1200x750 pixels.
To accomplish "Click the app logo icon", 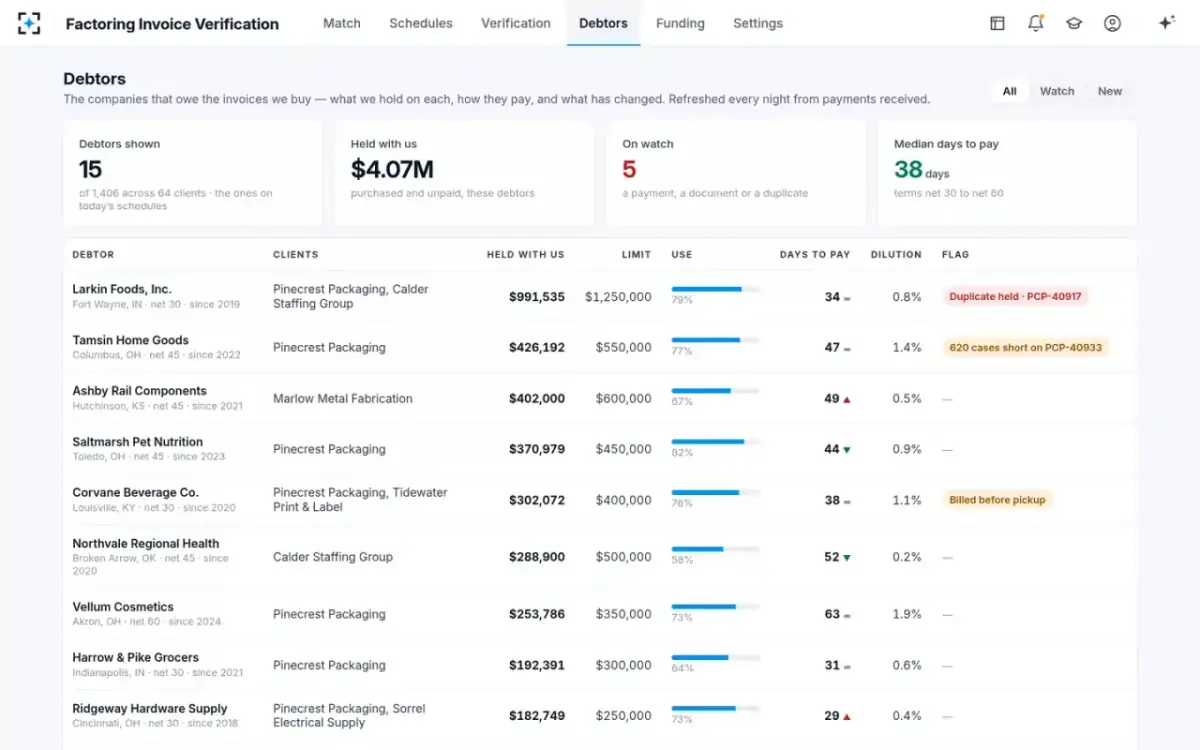I will coord(29,23).
